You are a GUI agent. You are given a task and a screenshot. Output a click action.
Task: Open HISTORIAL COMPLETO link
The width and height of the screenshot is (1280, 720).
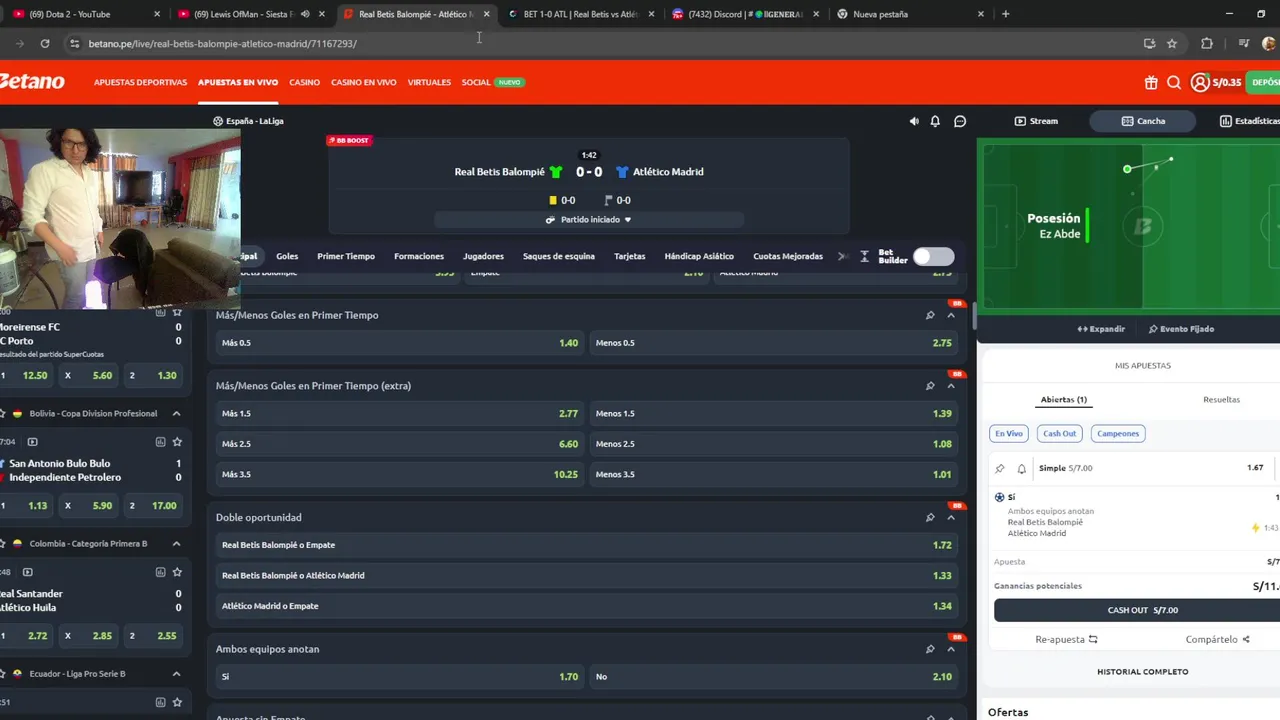pyautogui.click(x=1142, y=672)
